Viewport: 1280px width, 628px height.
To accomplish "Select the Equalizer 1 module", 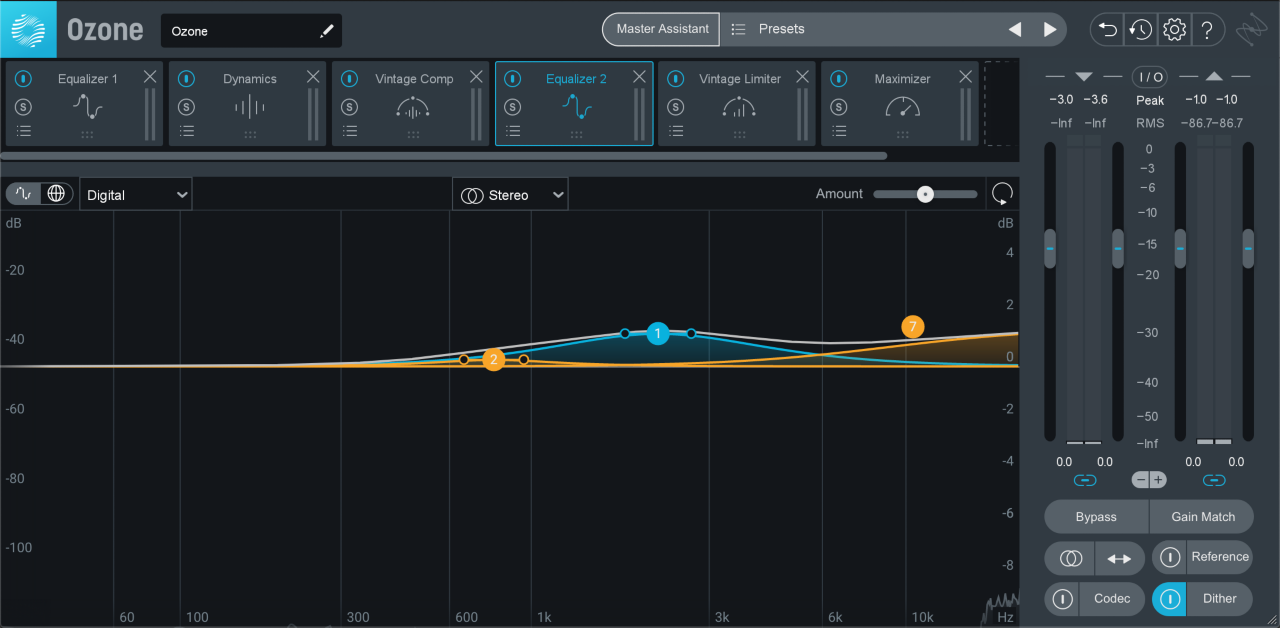I will (x=85, y=104).
